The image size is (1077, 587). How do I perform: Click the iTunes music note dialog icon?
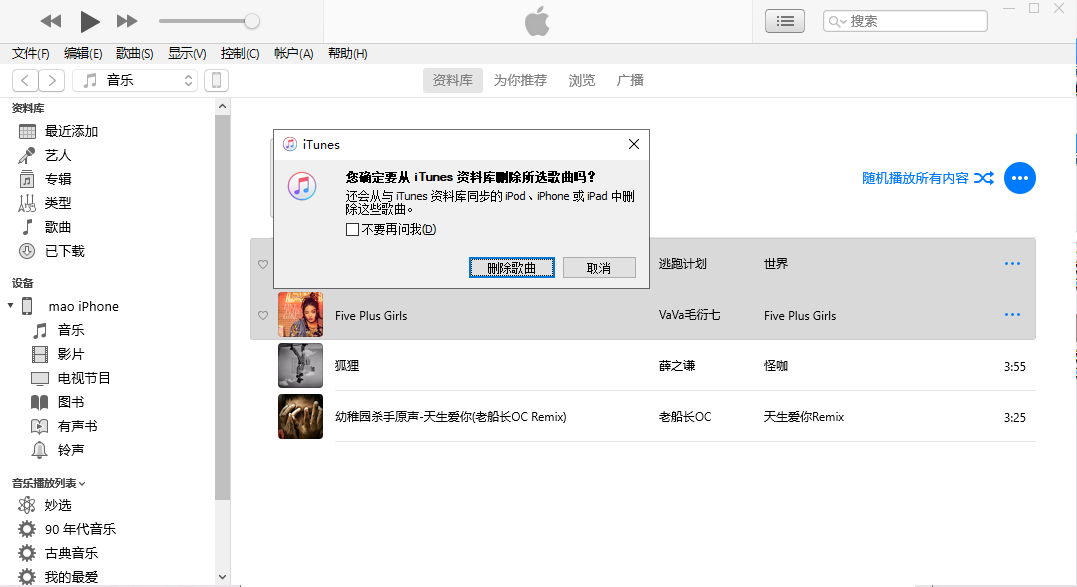(x=302, y=186)
